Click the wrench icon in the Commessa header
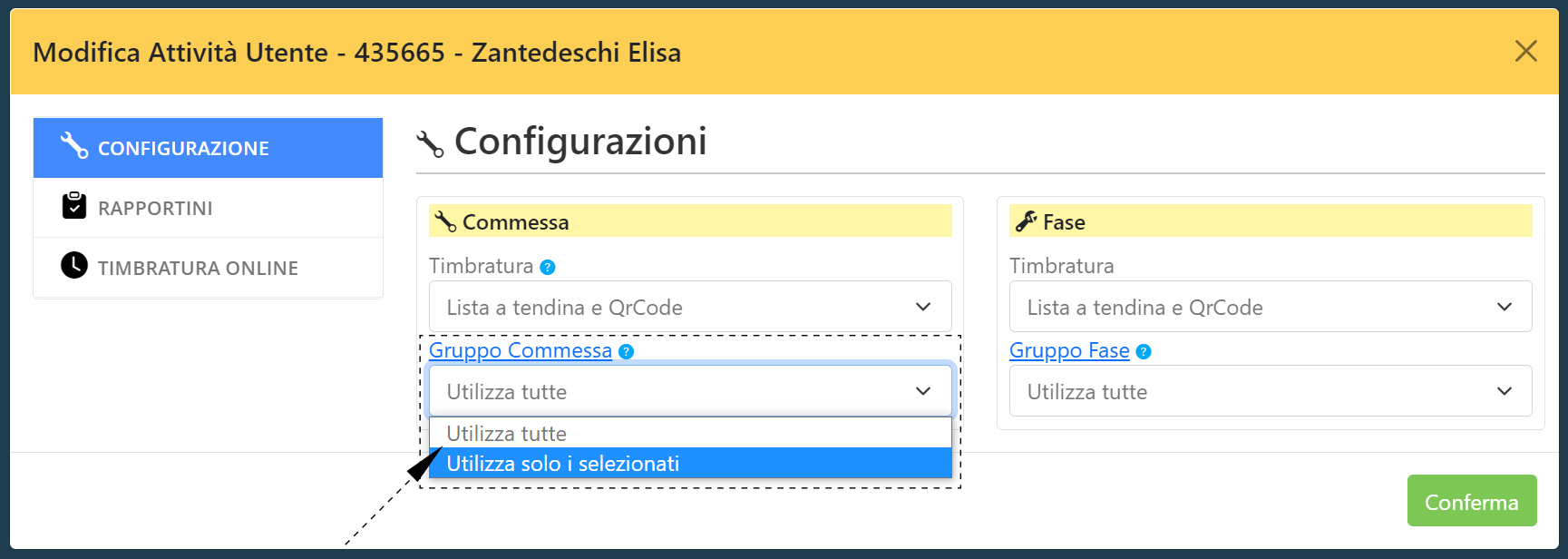Screen dimensions: 1568x559 [x=445, y=221]
